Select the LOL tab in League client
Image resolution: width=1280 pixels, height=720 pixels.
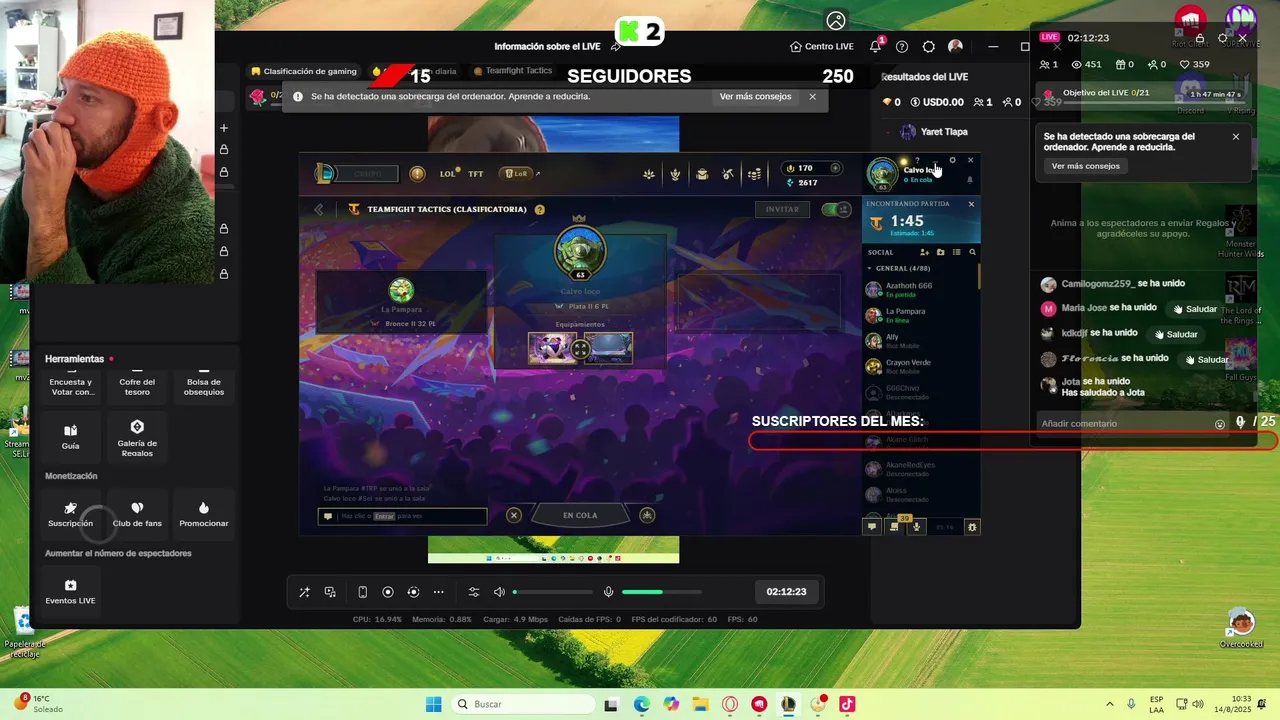point(448,173)
